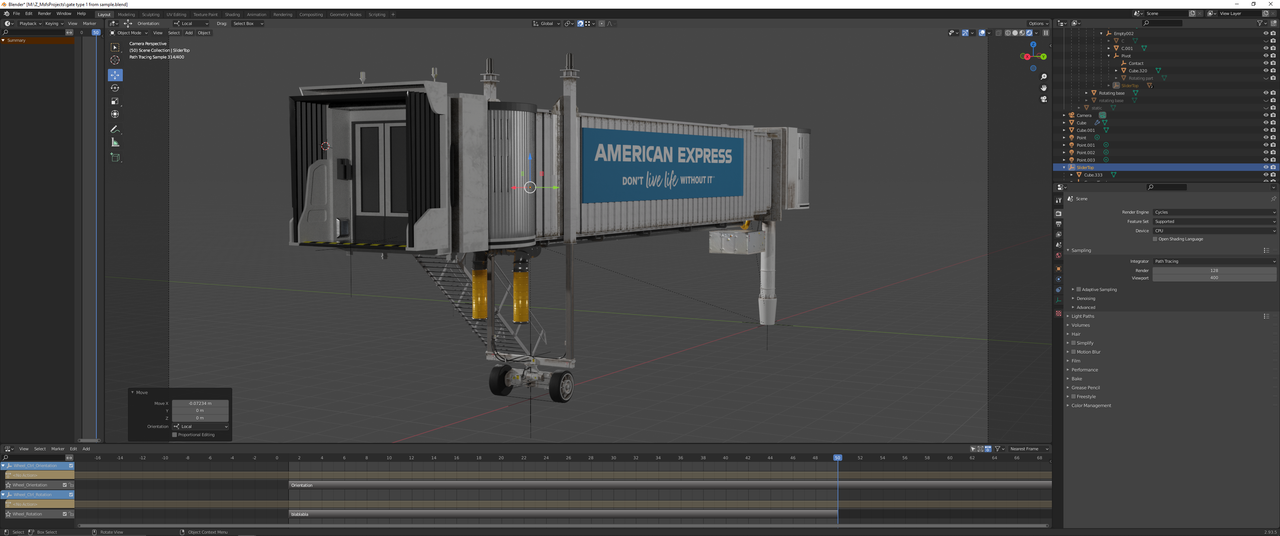This screenshot has width=1280, height=536.
Task: Set the Viewport samples field
Action: [x=1214, y=278]
